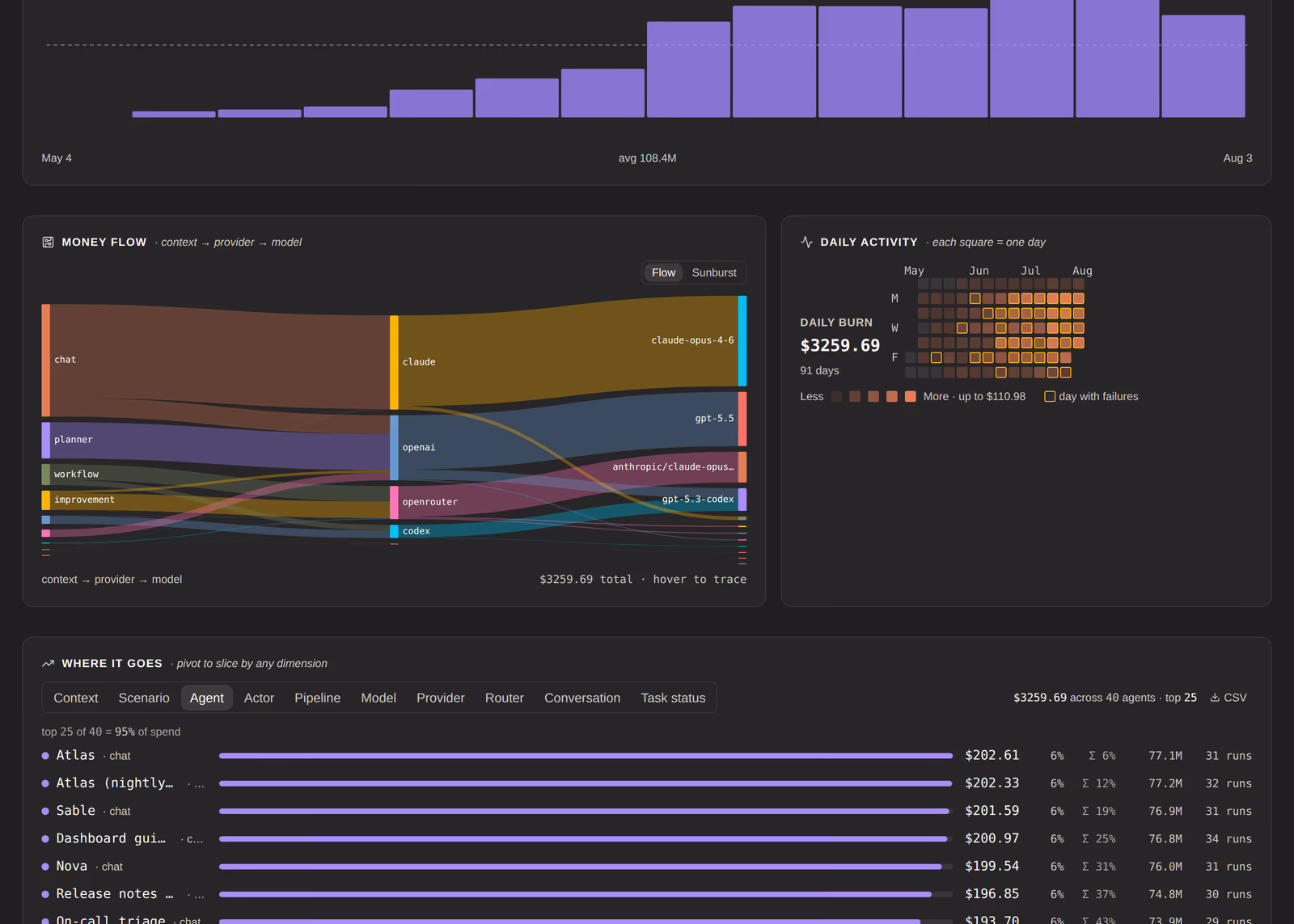Click the $199.54 spend value
Viewport: 1294px width, 924px height.
tap(992, 866)
